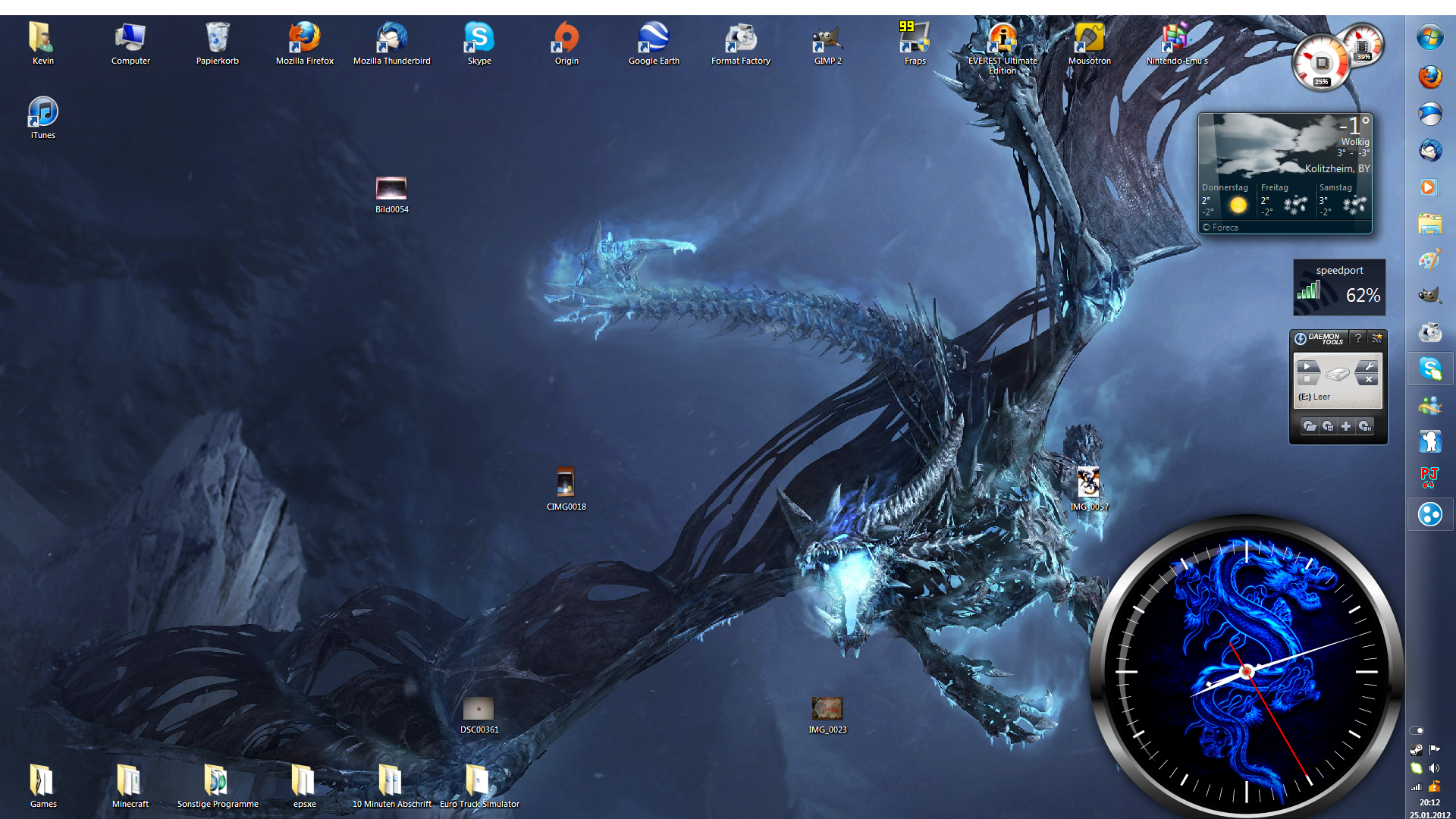This screenshot has width=1456, height=819.
Task: Open Paint from the taskbar
Action: 1430,260
